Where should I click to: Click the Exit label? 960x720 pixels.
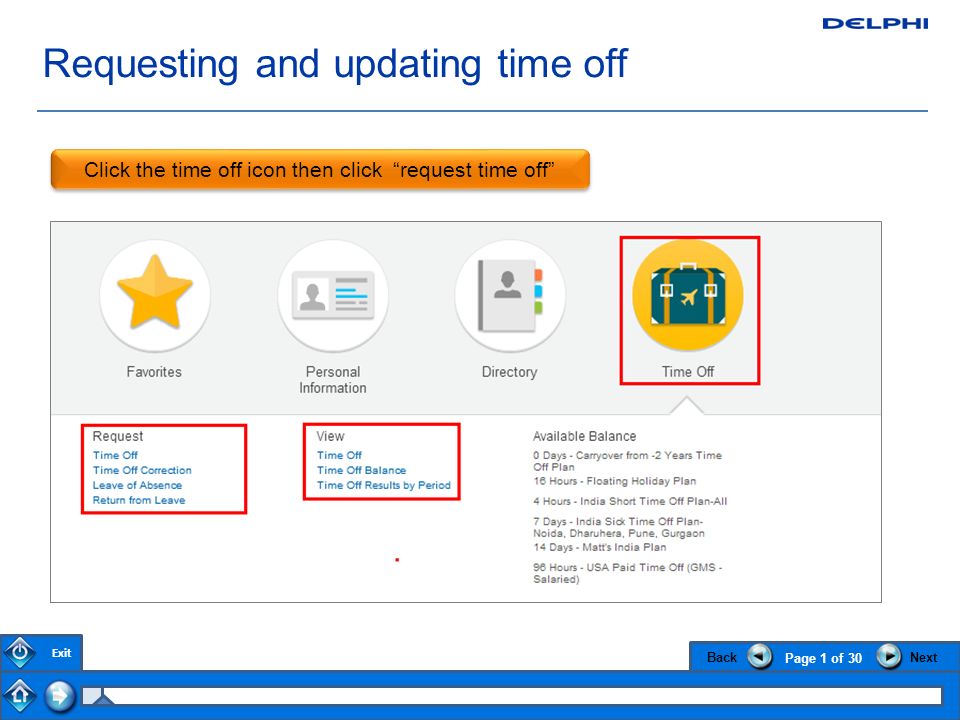pyautogui.click(x=61, y=653)
